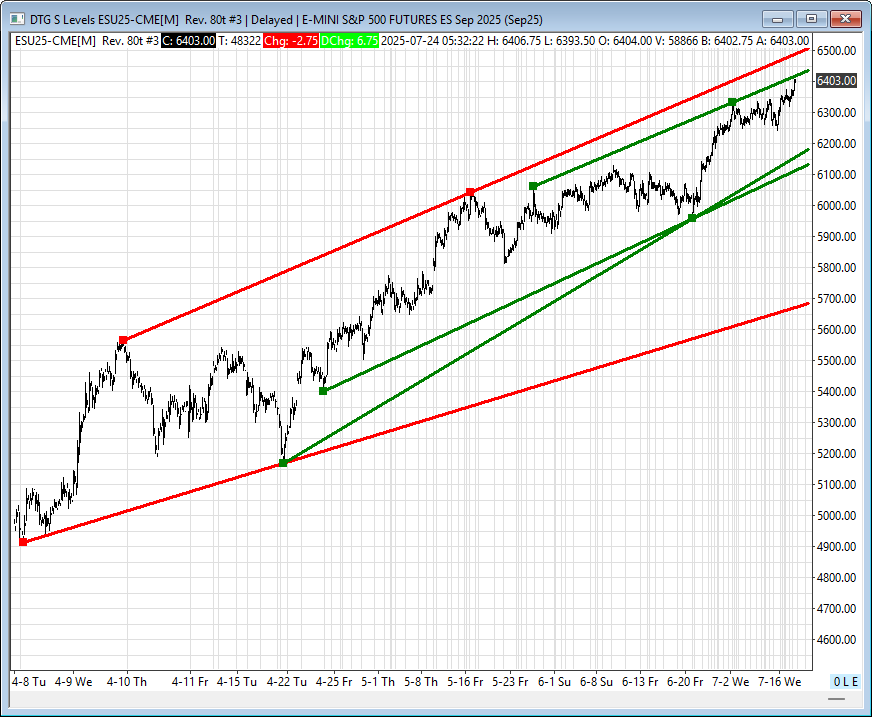Screen dimensions: 872x717
Task: Click the Rev. 80t #3 header text
Action: [130, 41]
